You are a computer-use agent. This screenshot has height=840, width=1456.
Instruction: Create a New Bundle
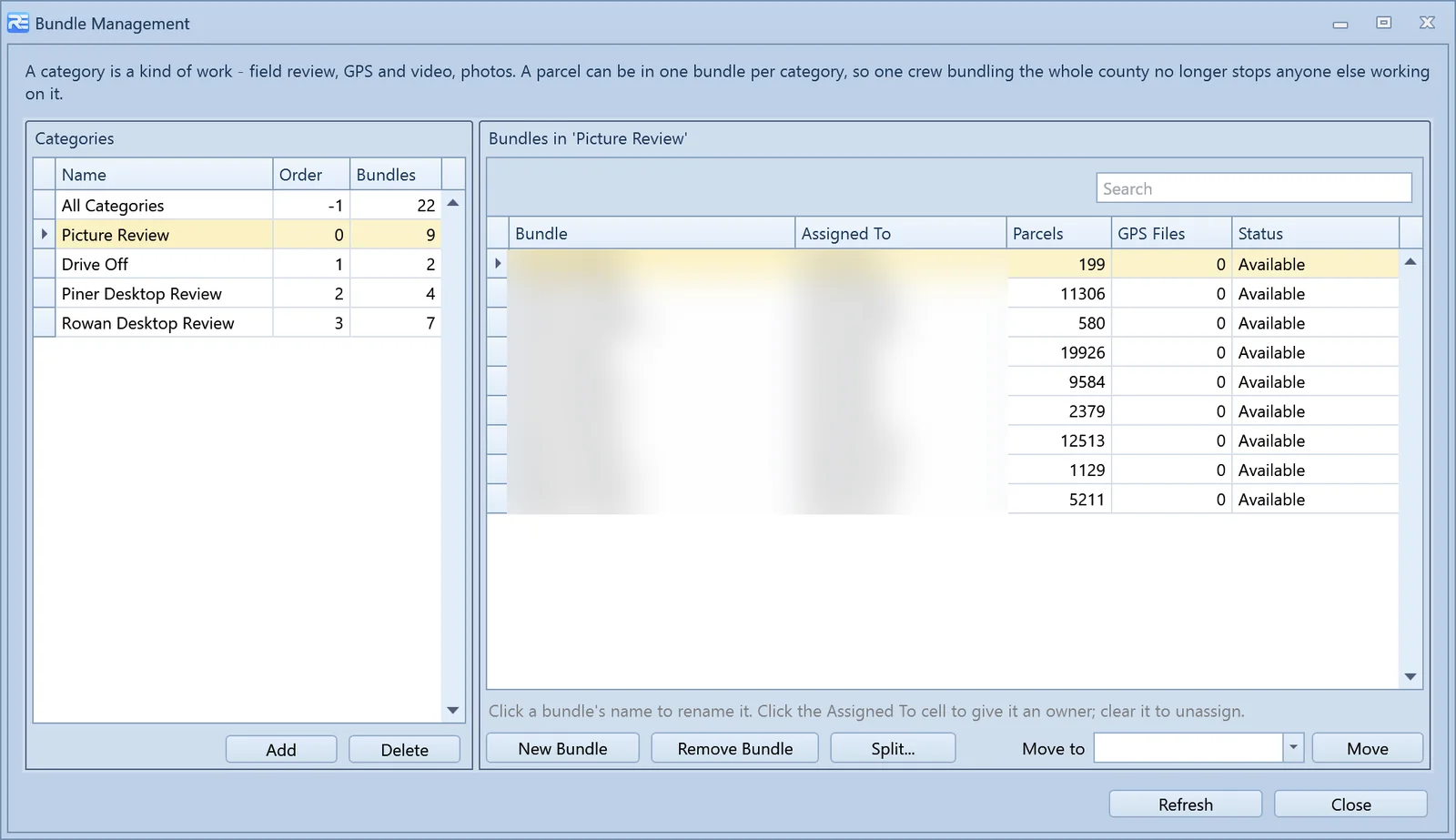562,748
